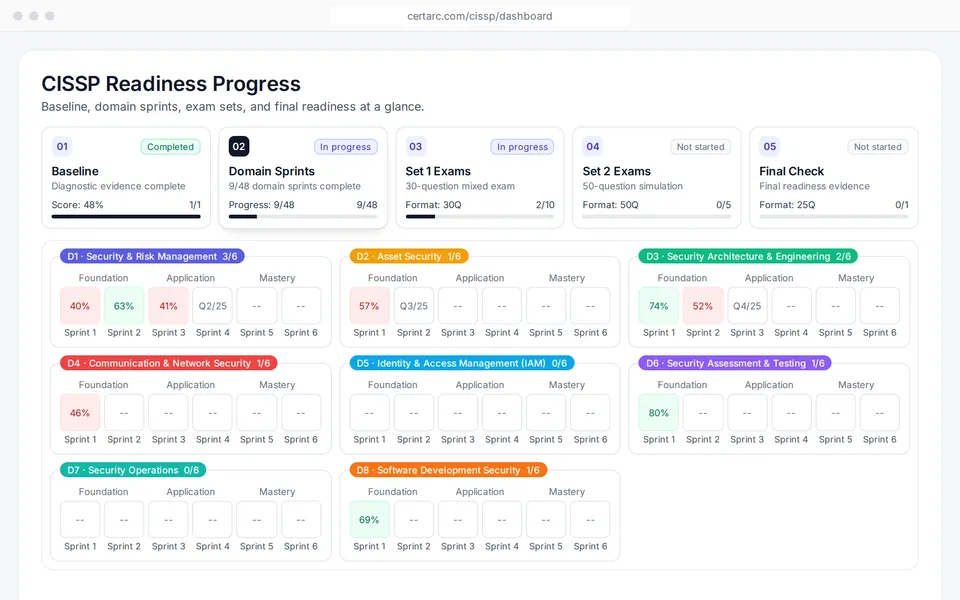Click the 03 Set 1 Exams badge
The width and height of the screenshot is (960, 600).
[x=416, y=146]
